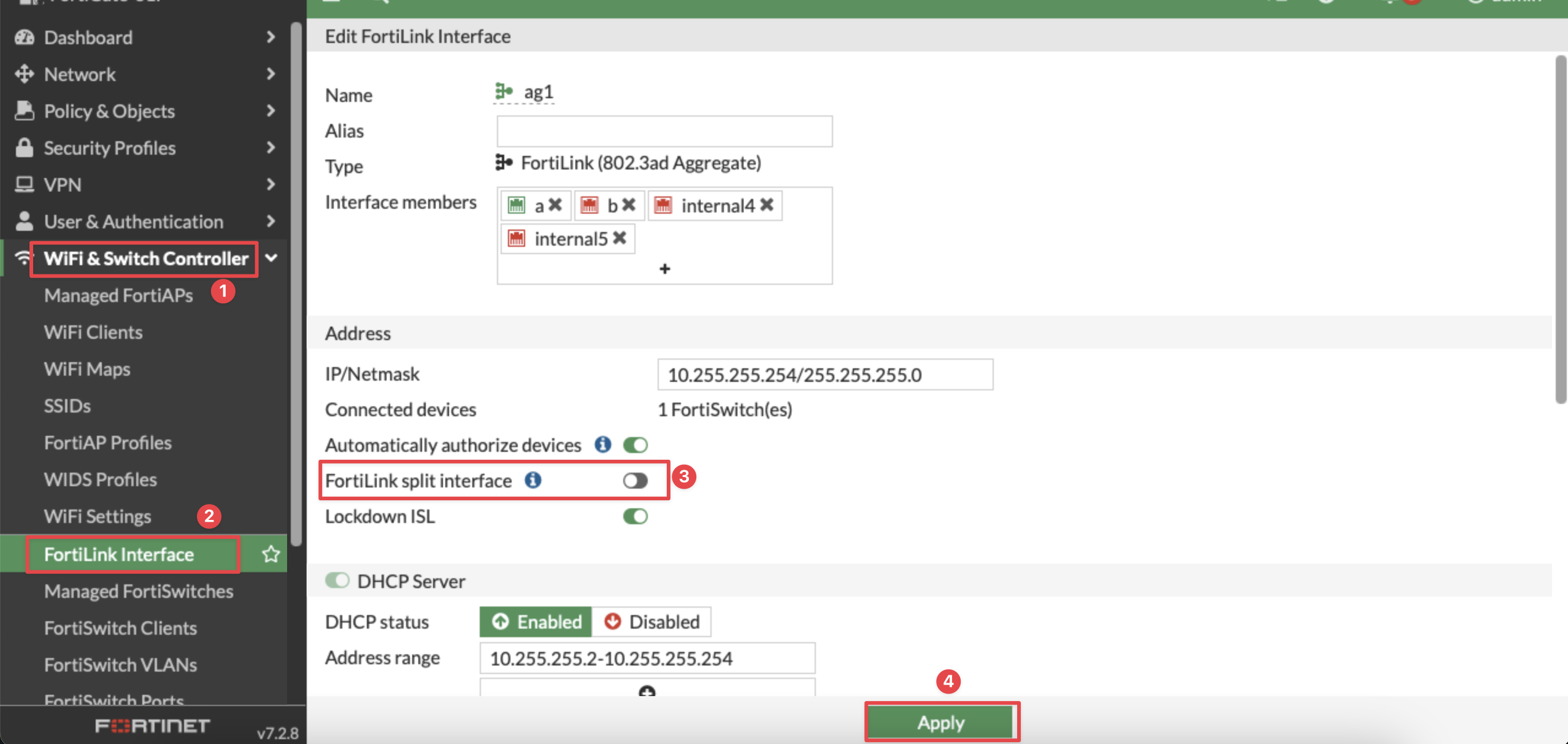The height and width of the screenshot is (744, 1568).
Task: Set DHCP status to Disabled
Action: [651, 622]
